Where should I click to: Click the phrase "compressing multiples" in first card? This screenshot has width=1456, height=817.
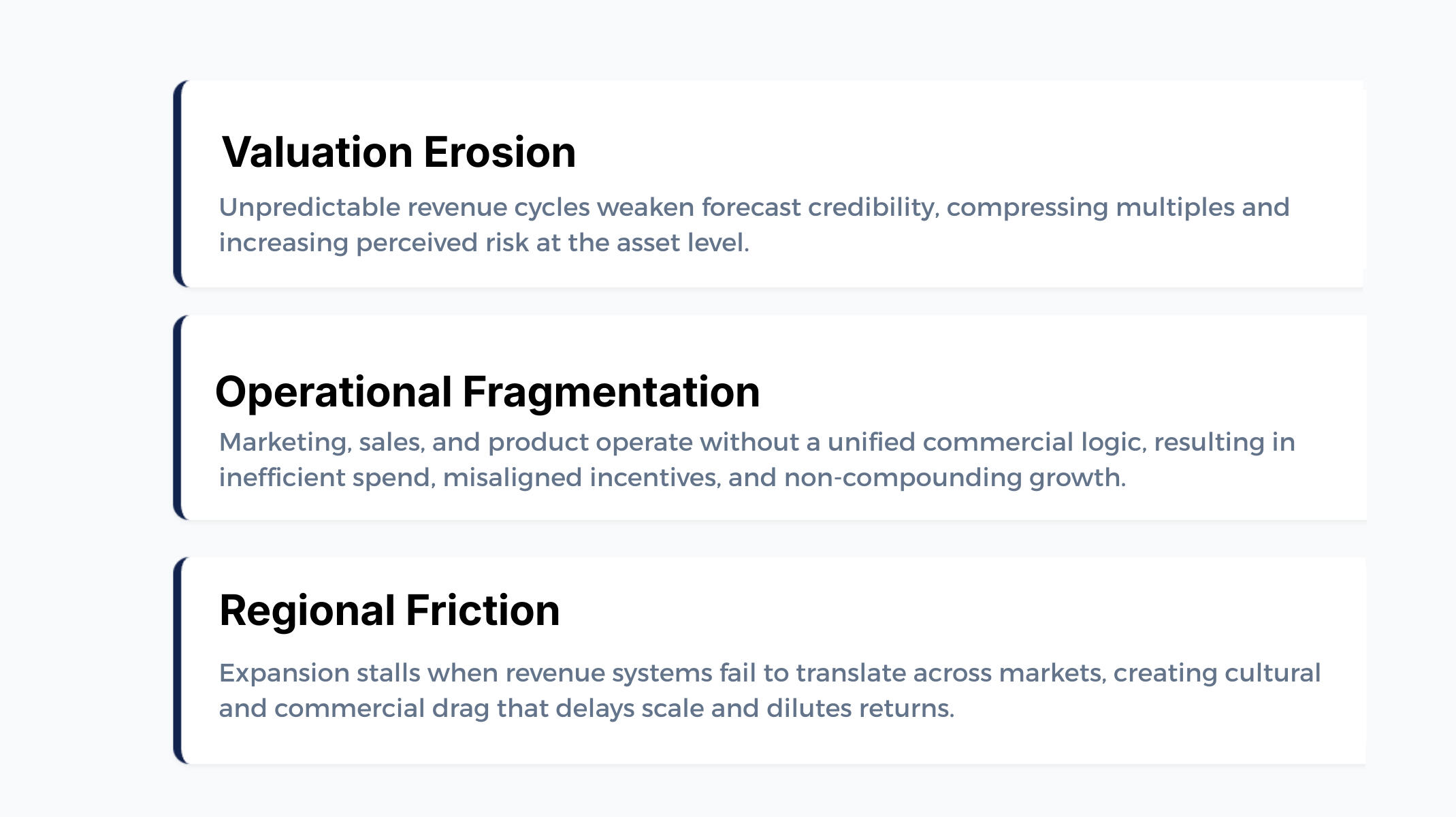[x=1090, y=208]
